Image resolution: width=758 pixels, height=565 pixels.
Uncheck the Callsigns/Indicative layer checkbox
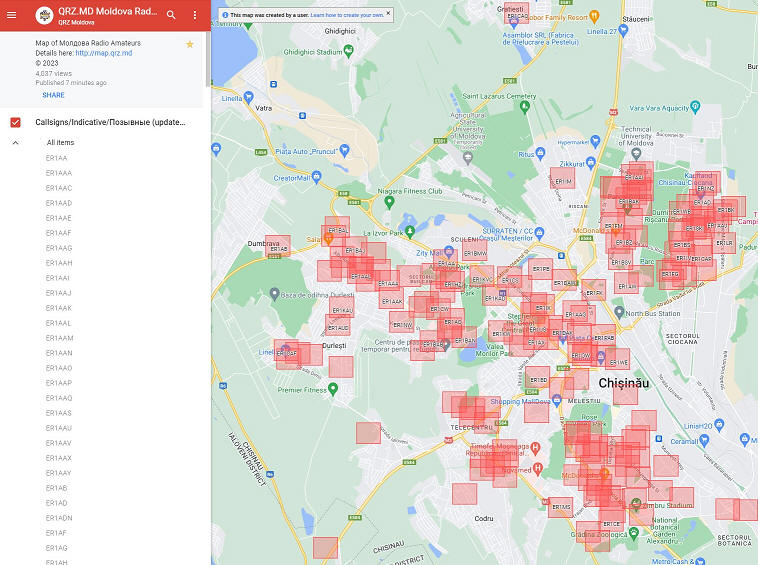(x=15, y=122)
